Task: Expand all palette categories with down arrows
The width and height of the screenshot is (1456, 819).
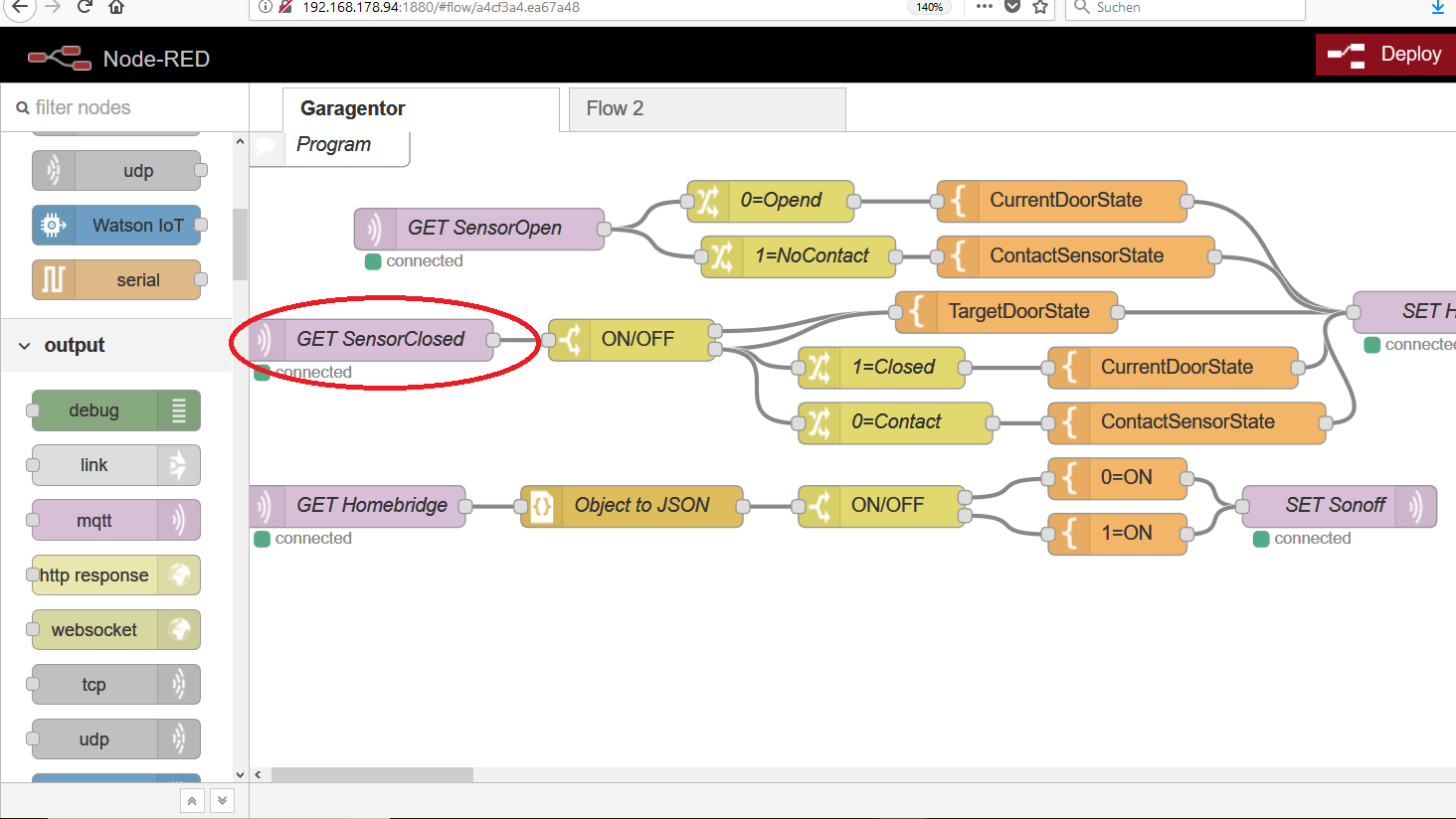Action: click(x=223, y=800)
